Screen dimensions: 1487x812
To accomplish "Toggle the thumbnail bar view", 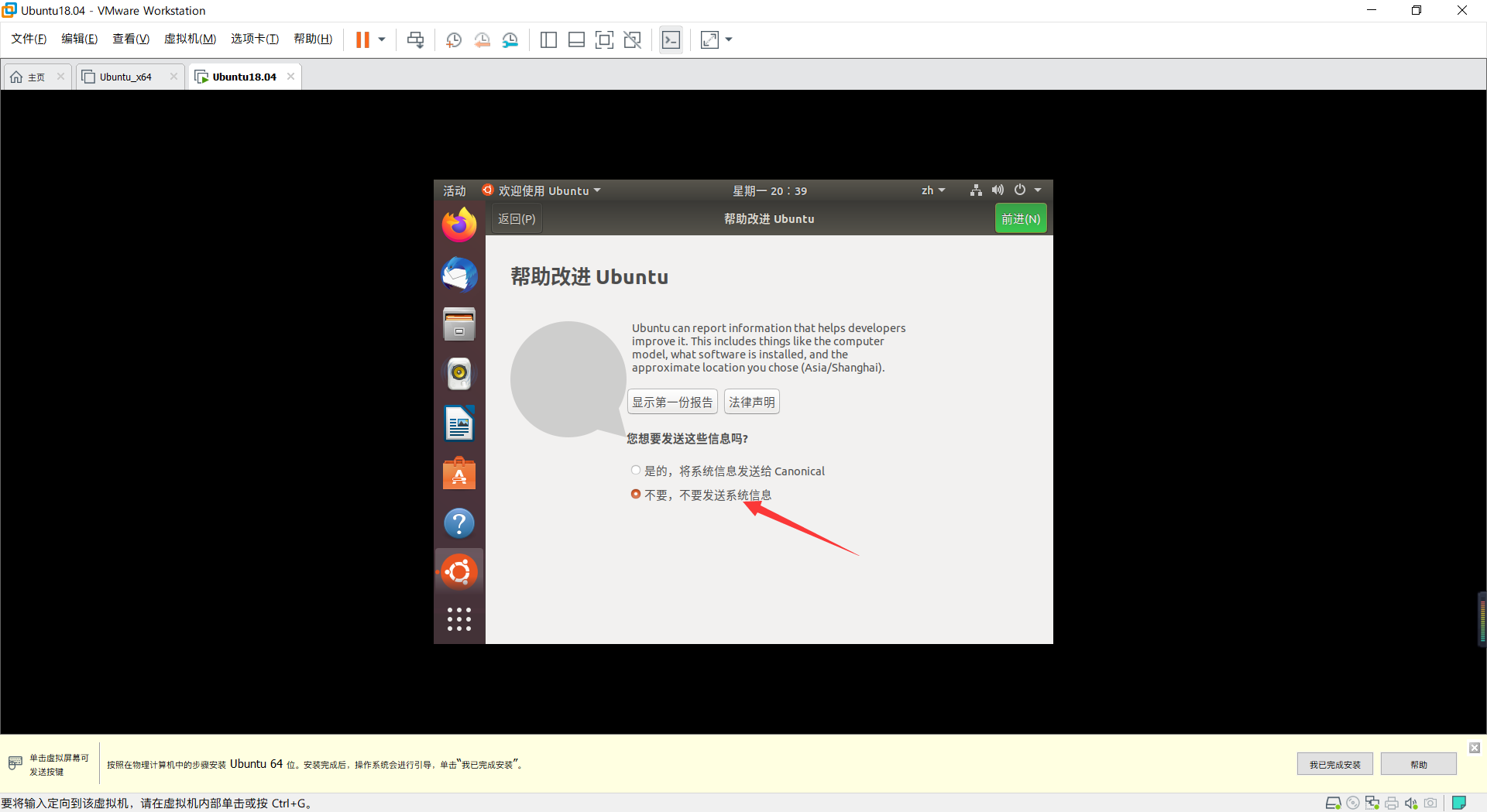I will pos(576,39).
